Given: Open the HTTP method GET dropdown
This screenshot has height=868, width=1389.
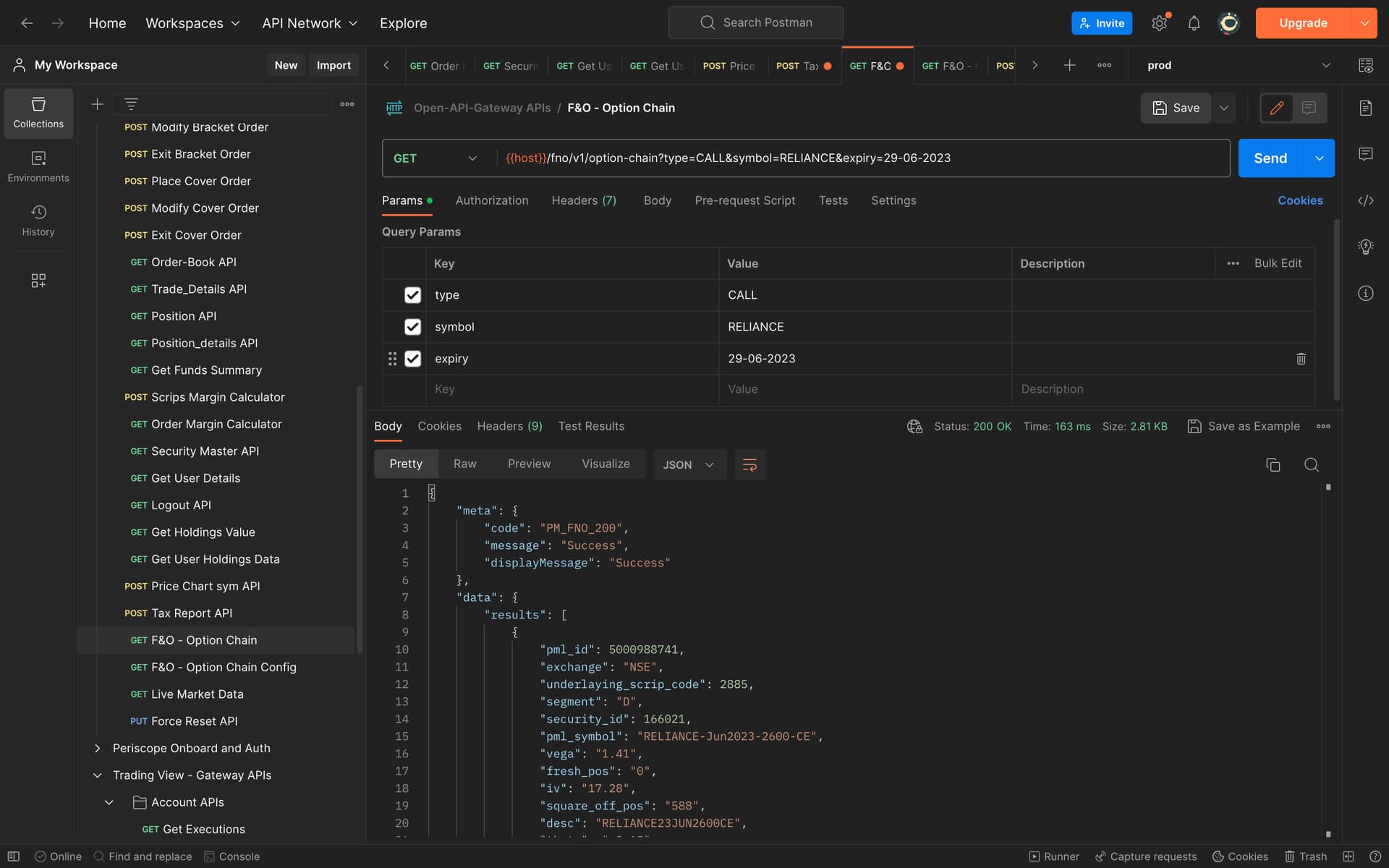Looking at the screenshot, I should [436, 158].
